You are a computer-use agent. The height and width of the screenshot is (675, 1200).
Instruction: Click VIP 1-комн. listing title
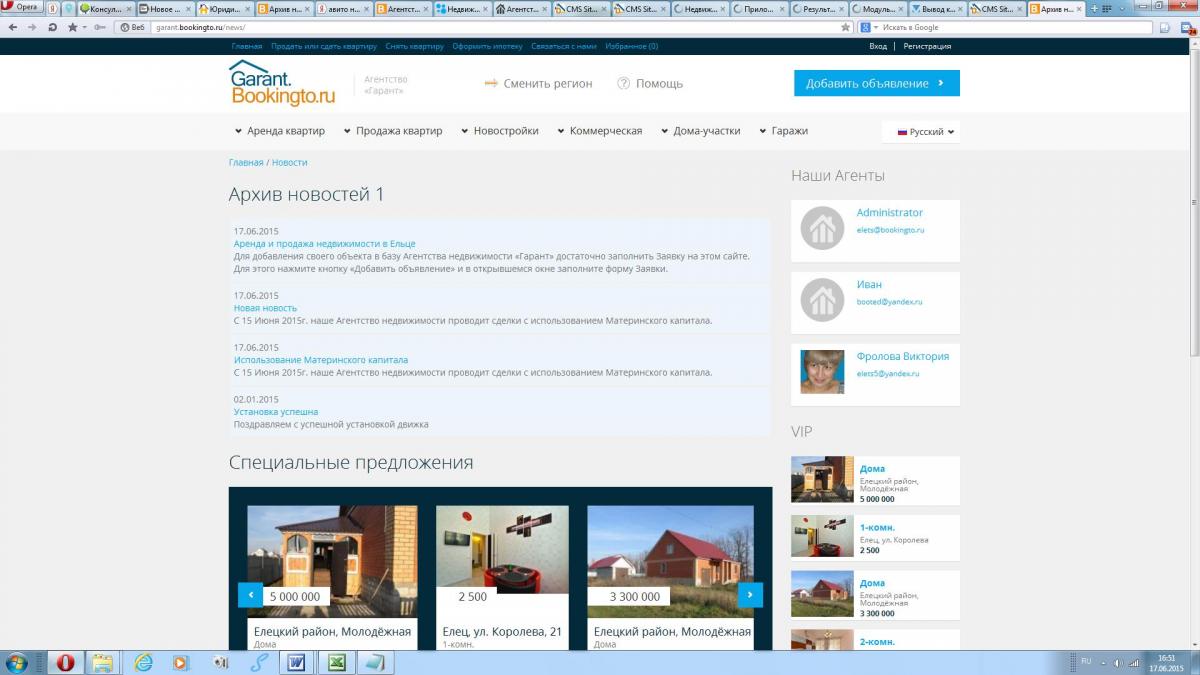pos(877,527)
